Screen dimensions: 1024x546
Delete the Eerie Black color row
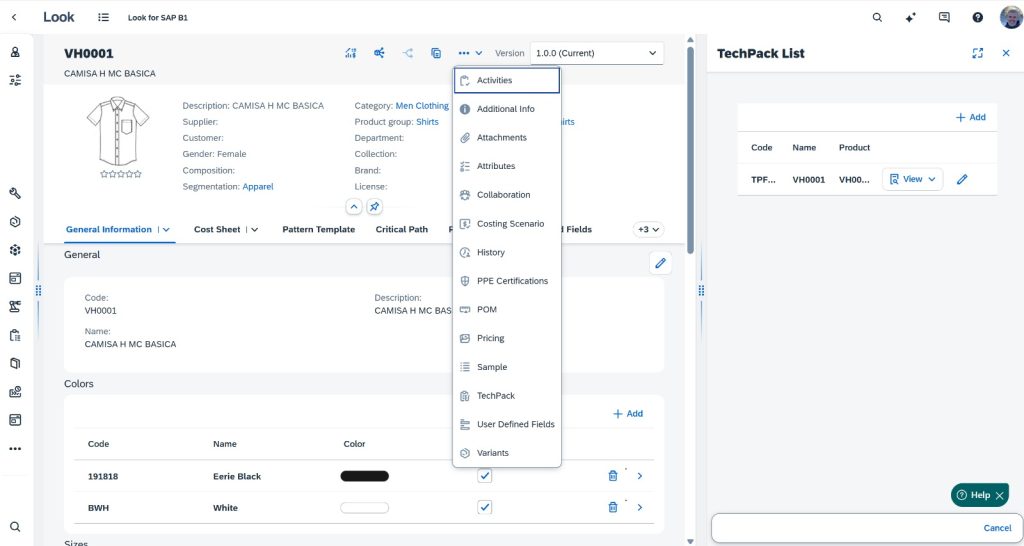click(612, 477)
